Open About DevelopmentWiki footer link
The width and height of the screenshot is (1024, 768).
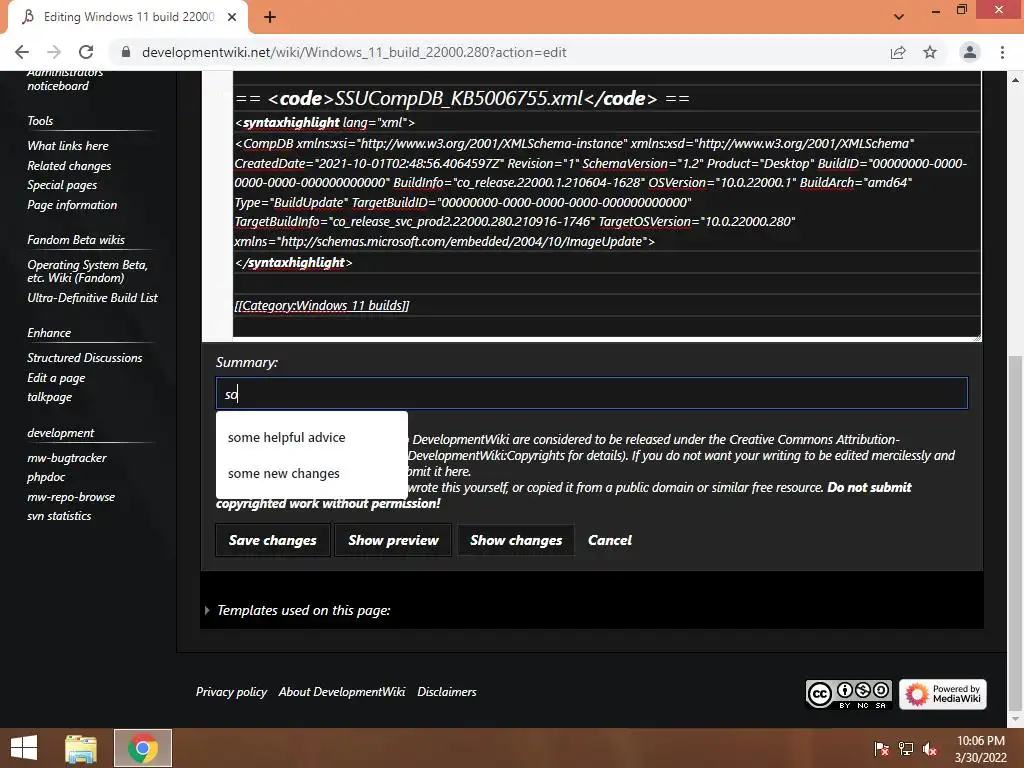coord(342,692)
